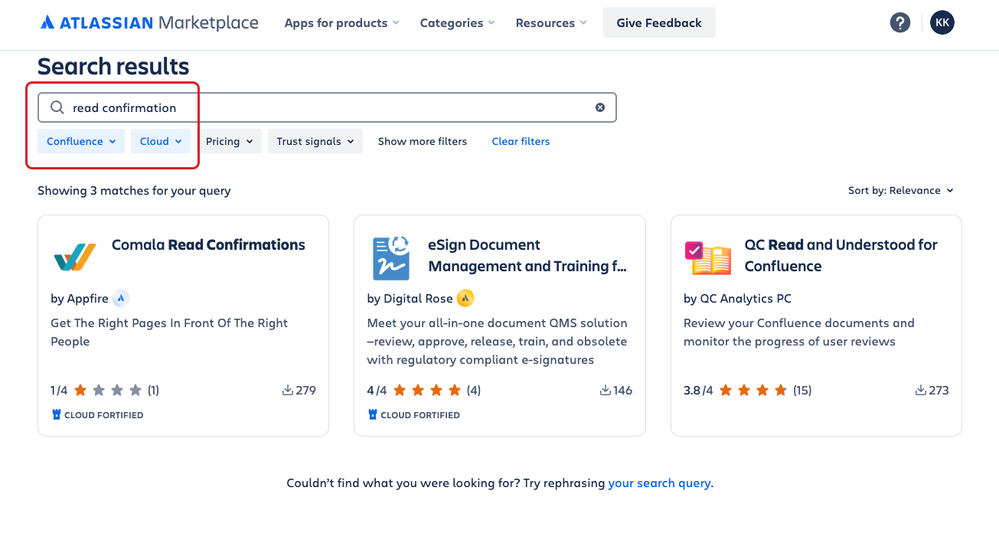The width and height of the screenshot is (999, 544).
Task: Expand the Resources menu
Action: [x=552, y=23]
